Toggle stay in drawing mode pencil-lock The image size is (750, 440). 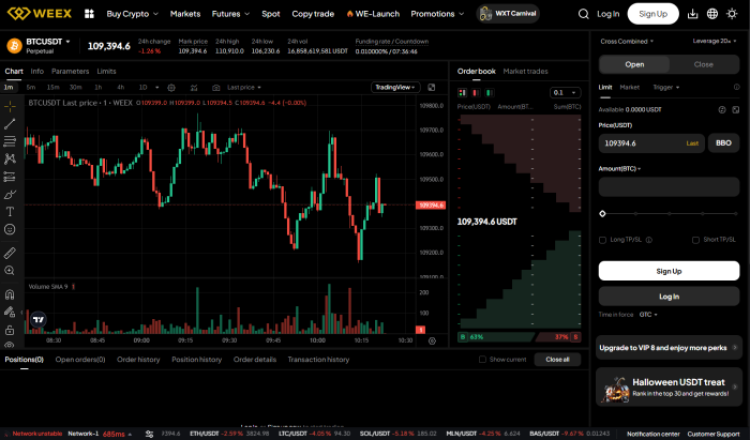pyautogui.click(x=10, y=312)
